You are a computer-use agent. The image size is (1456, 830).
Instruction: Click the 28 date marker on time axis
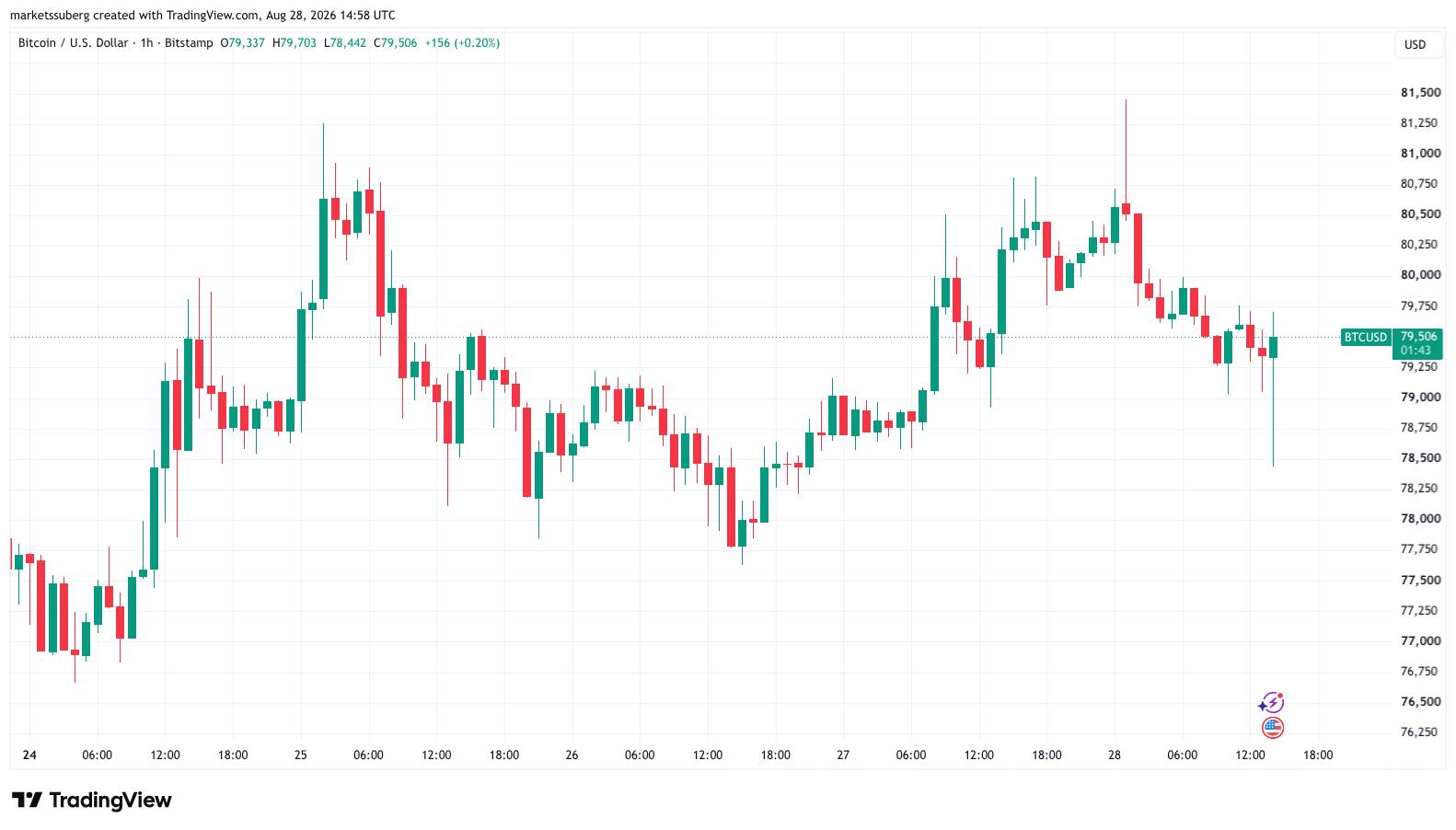1115,755
